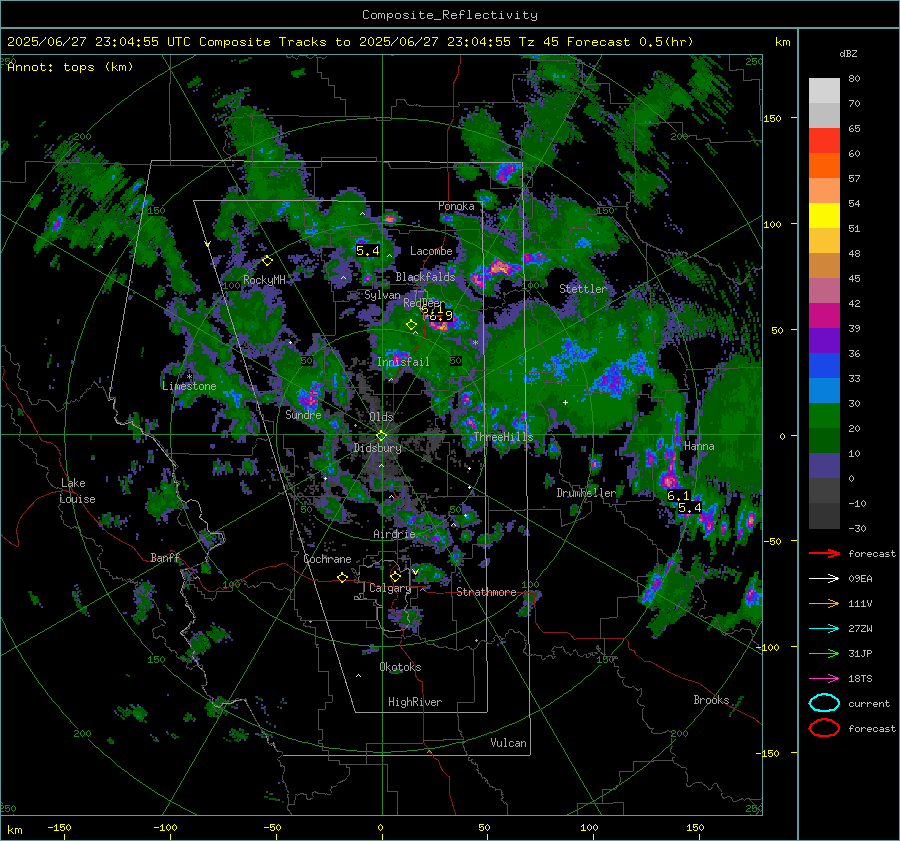Click the Banff city label
900x841 pixels.
point(165,557)
